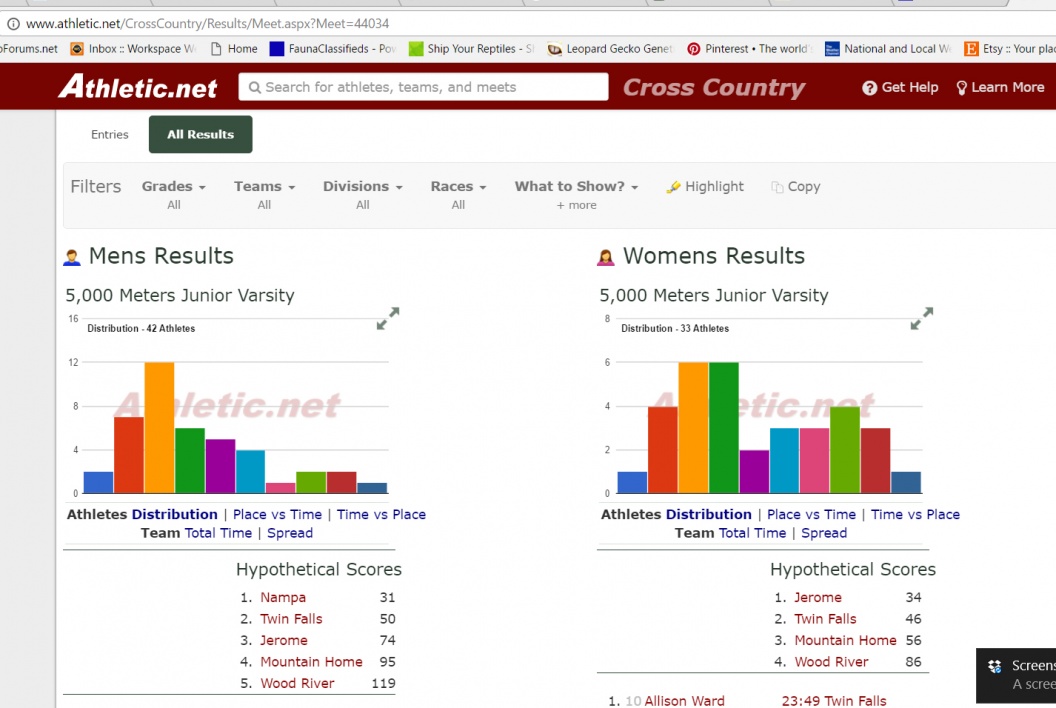Switch to the Entries tab
The image size is (1056, 708).
pyautogui.click(x=110, y=134)
